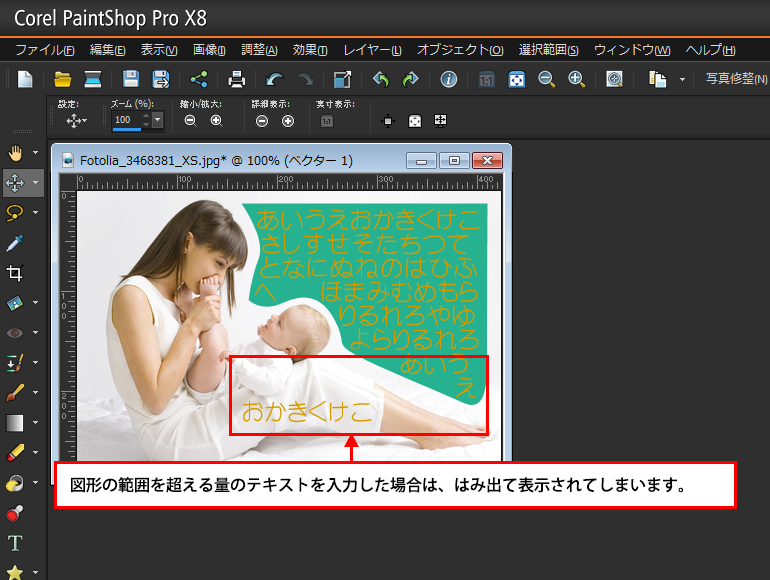Click the 詳細表示 minus button

(262, 121)
